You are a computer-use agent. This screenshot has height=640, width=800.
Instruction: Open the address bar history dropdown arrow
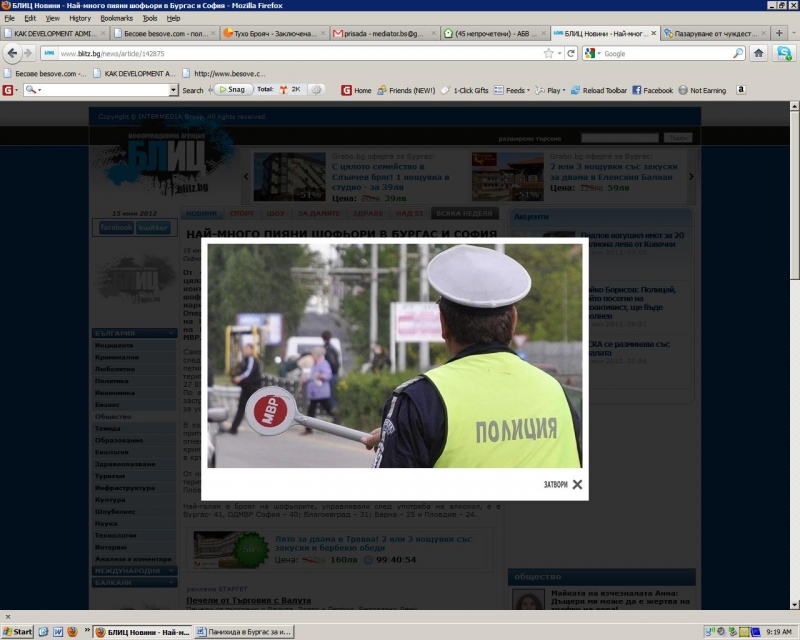point(560,53)
